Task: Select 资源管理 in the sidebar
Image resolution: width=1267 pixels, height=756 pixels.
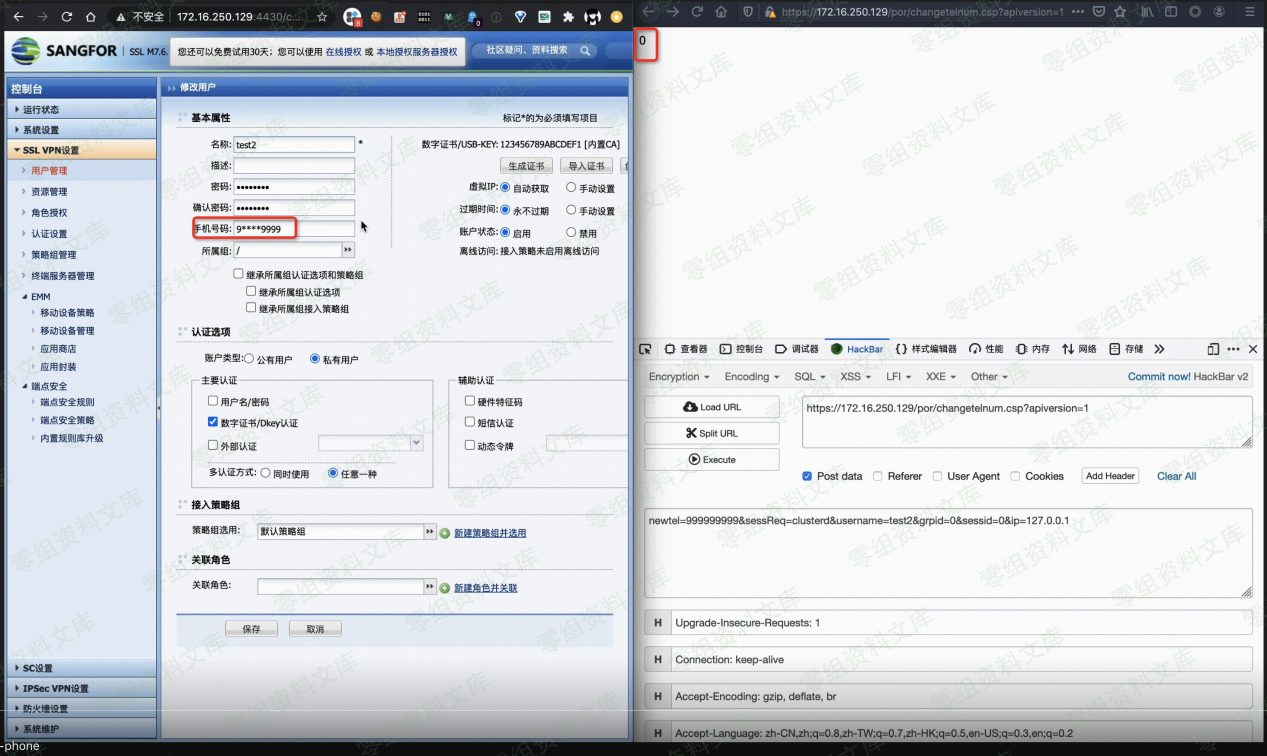Action: tap(49, 192)
